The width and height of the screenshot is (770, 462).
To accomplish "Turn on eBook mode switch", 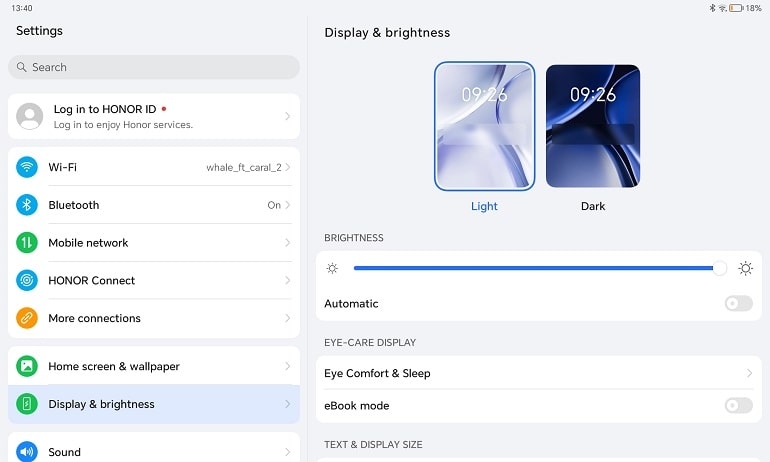I will coord(738,405).
